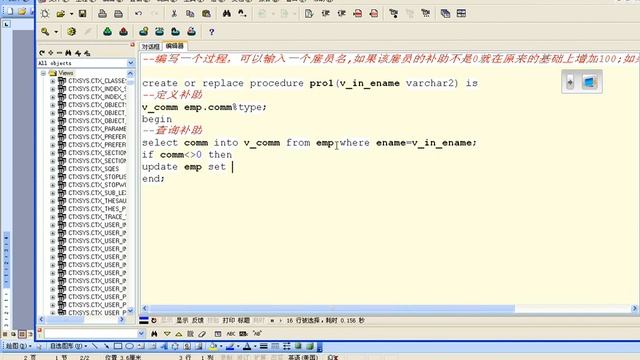Click the Find and replace icon
Image resolution: width=640 pixels, height=360 pixels.
[242, 14]
